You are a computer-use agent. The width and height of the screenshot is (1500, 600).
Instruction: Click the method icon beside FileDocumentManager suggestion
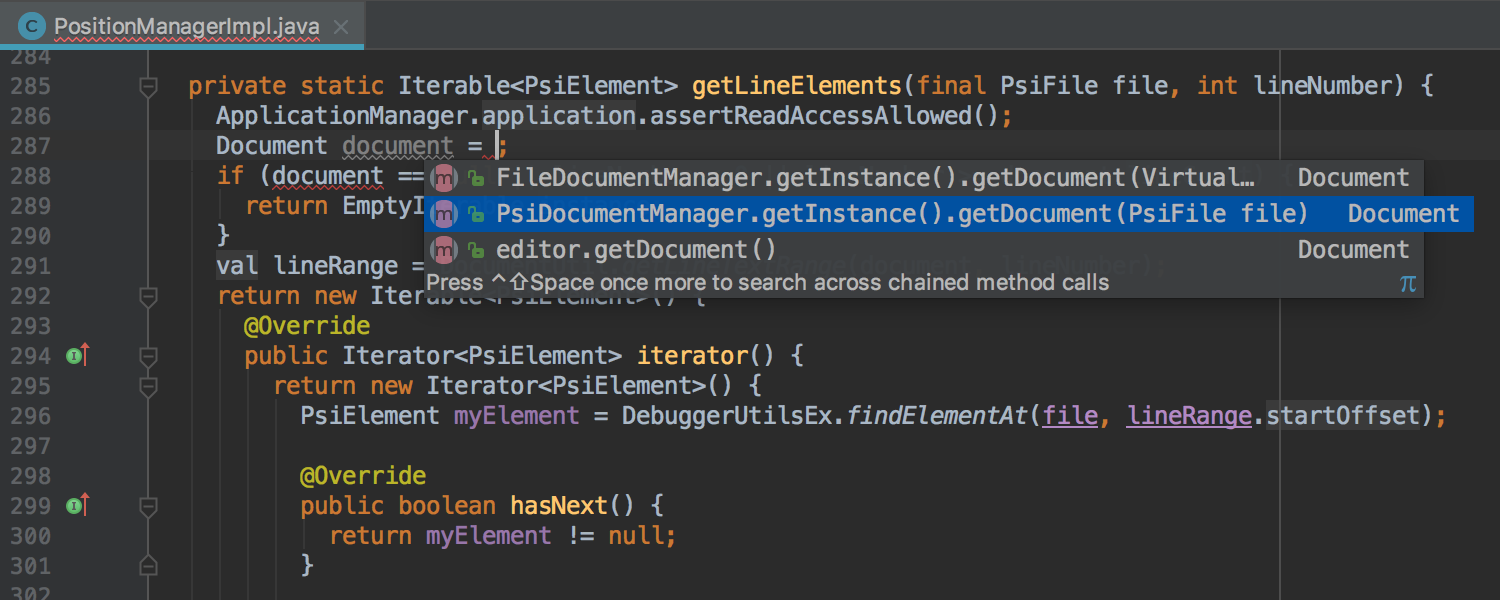pyautogui.click(x=443, y=177)
